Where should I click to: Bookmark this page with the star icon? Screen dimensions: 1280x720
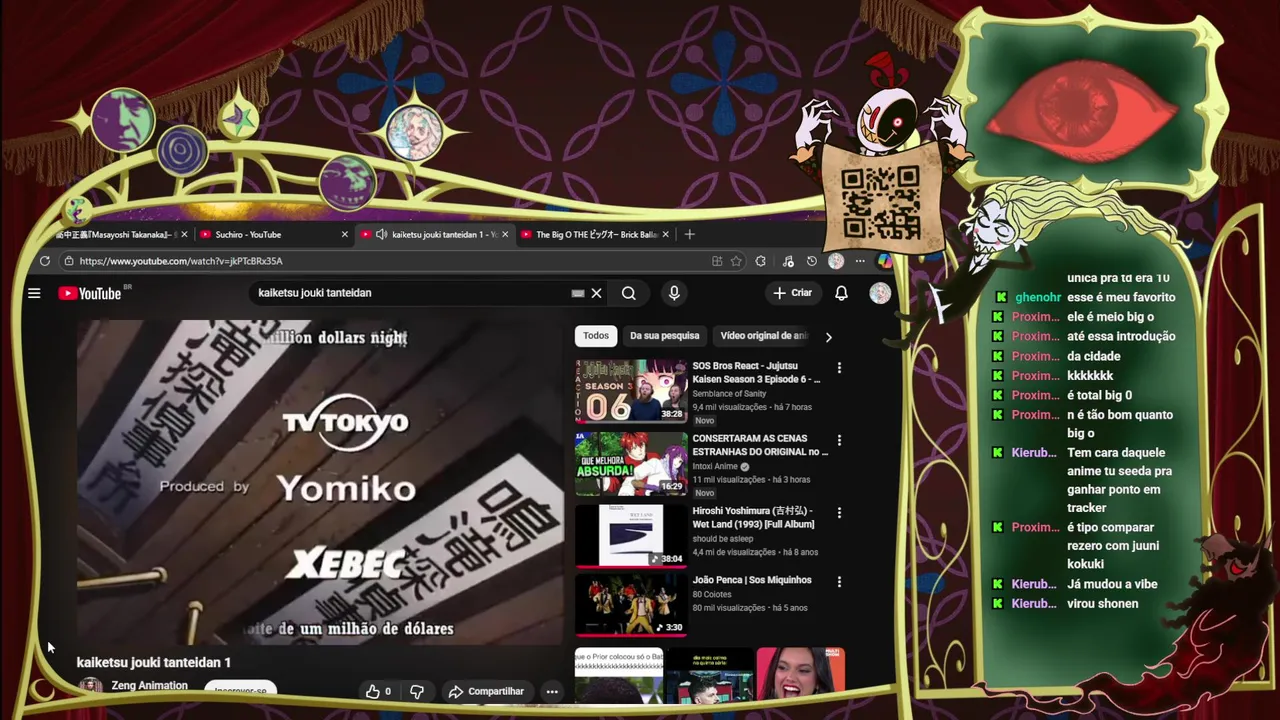736,261
